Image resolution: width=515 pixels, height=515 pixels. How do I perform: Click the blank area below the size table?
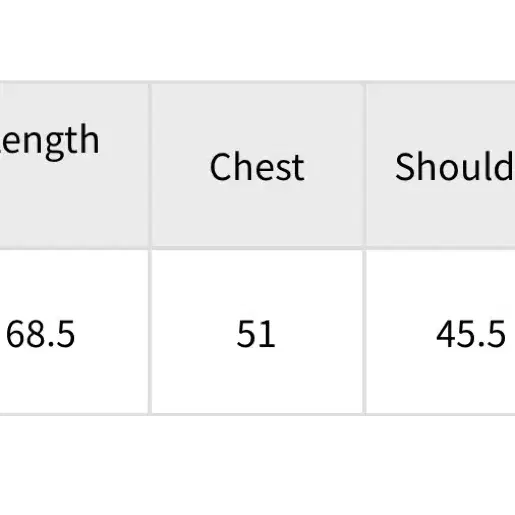[x=257, y=465]
